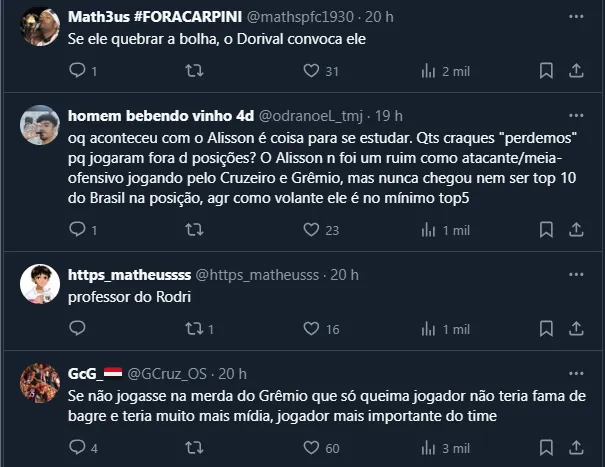Open more options for https_matheussss tweet
The image size is (605, 467).
[576, 274]
